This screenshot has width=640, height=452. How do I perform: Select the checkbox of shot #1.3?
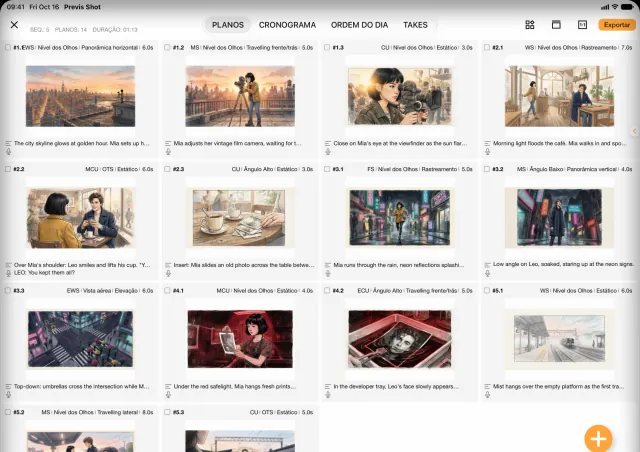327,47
